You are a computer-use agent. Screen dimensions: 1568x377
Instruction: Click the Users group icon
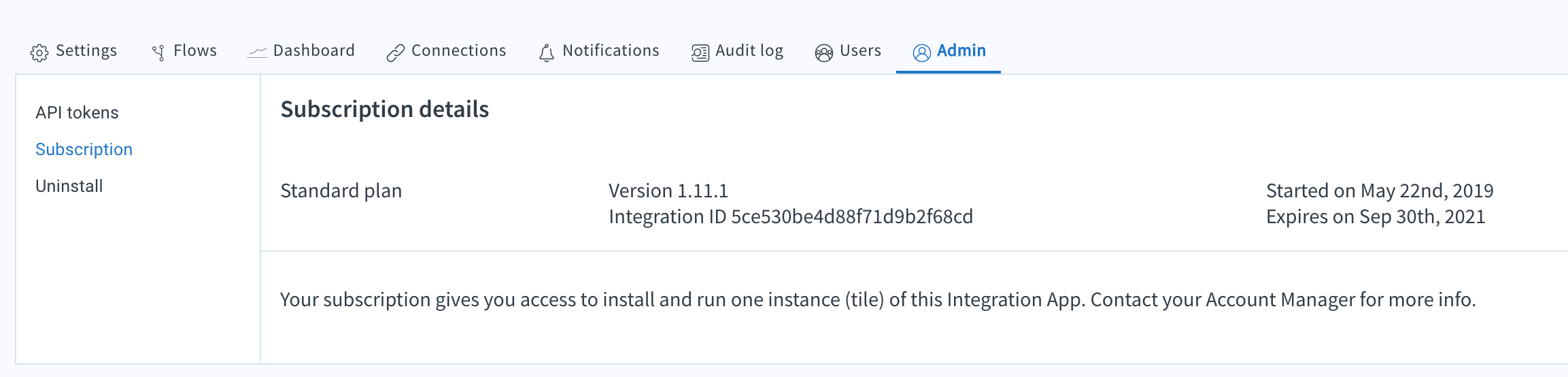tap(824, 52)
